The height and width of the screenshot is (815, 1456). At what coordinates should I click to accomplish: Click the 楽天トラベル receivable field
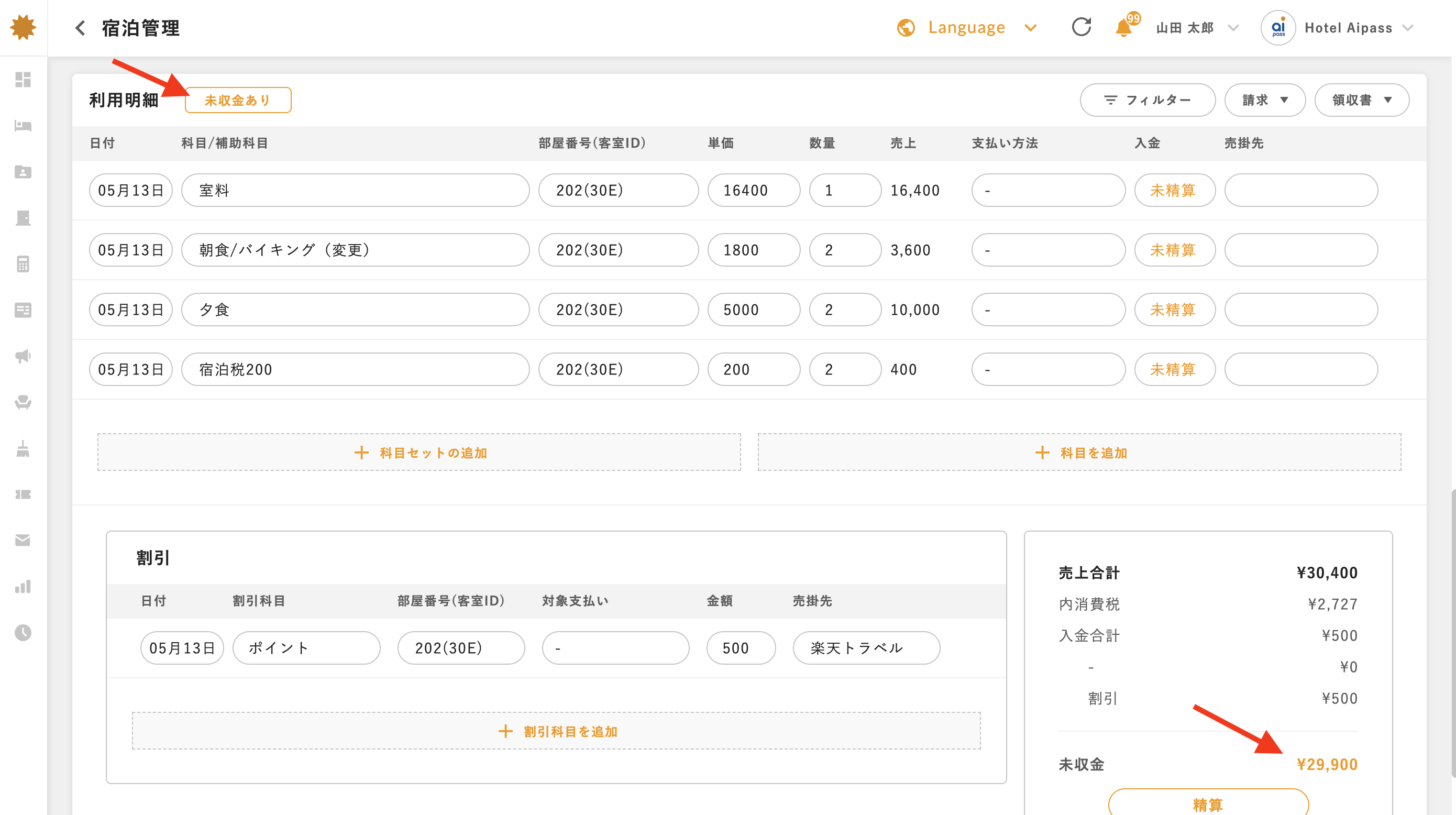coord(866,648)
